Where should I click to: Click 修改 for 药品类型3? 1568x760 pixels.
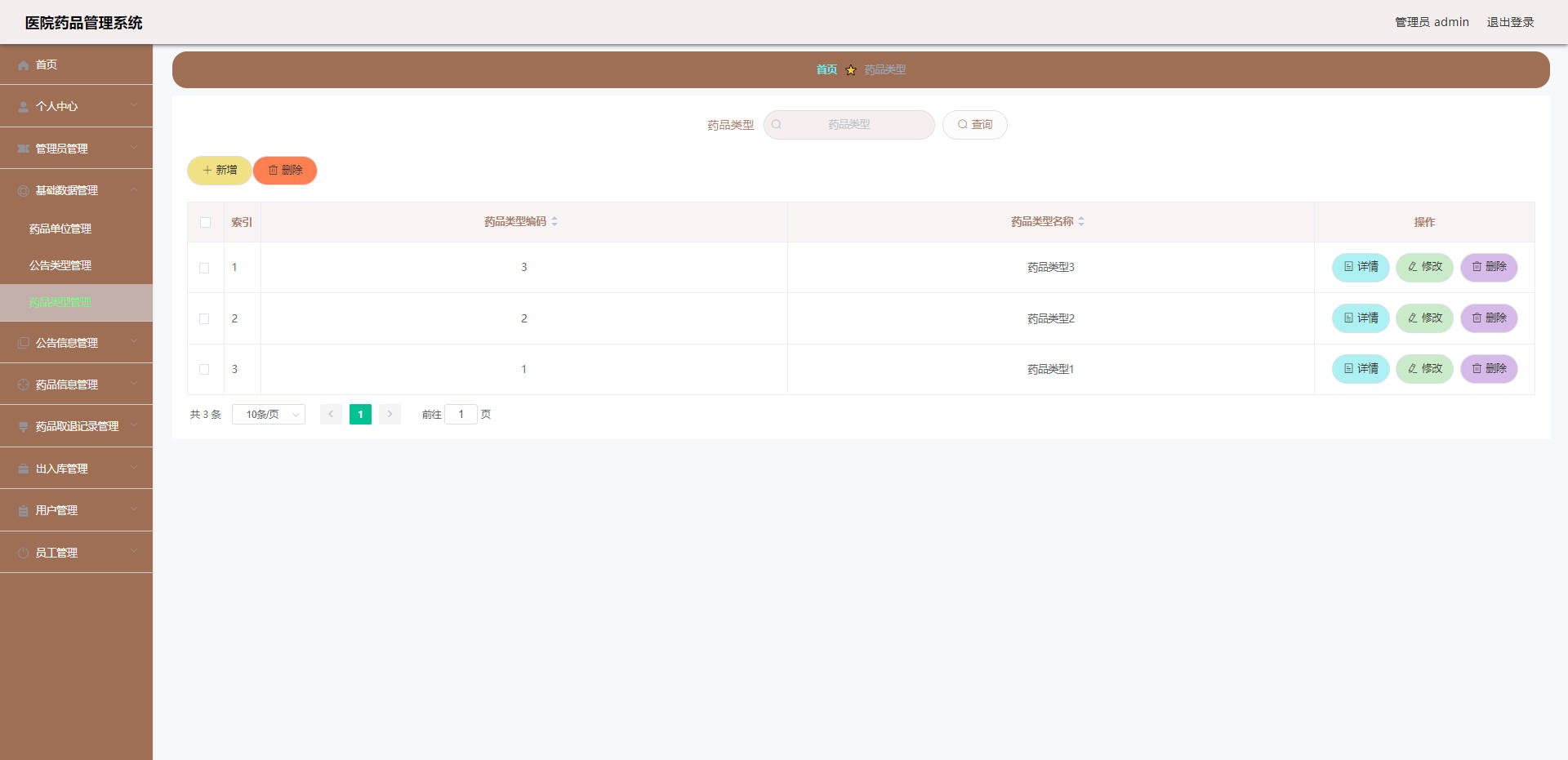(x=1424, y=267)
